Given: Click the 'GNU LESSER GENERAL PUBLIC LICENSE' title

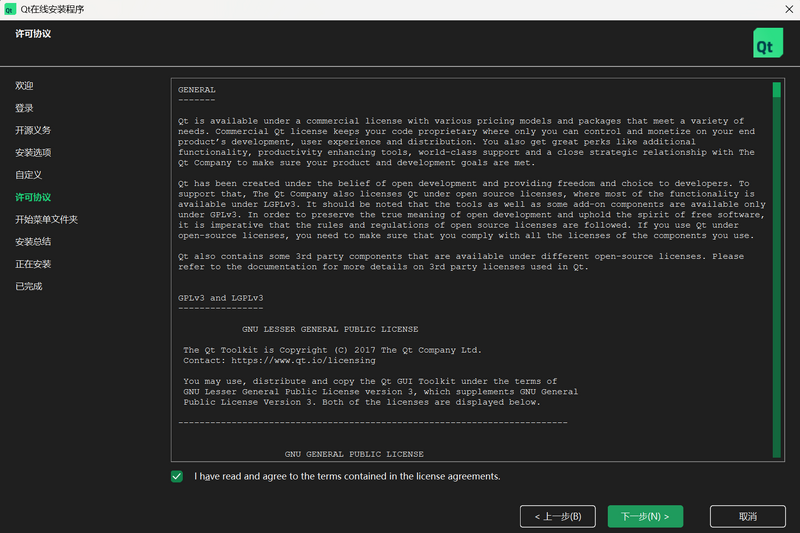Looking at the screenshot, I should point(330,329).
